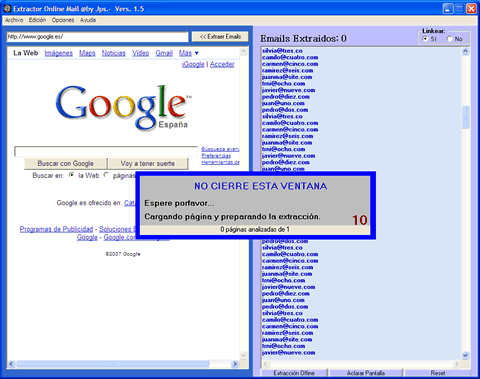Click email list scroll down arrow
The image size is (480, 379).
click(465, 355)
